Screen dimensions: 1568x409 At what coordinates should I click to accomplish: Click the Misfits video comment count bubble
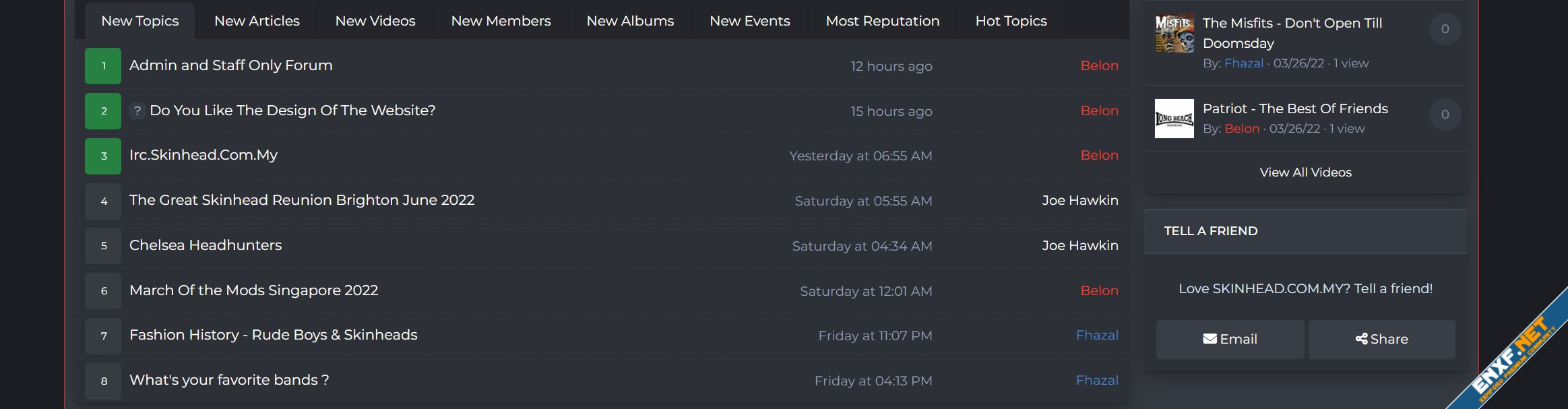pyautogui.click(x=1445, y=29)
